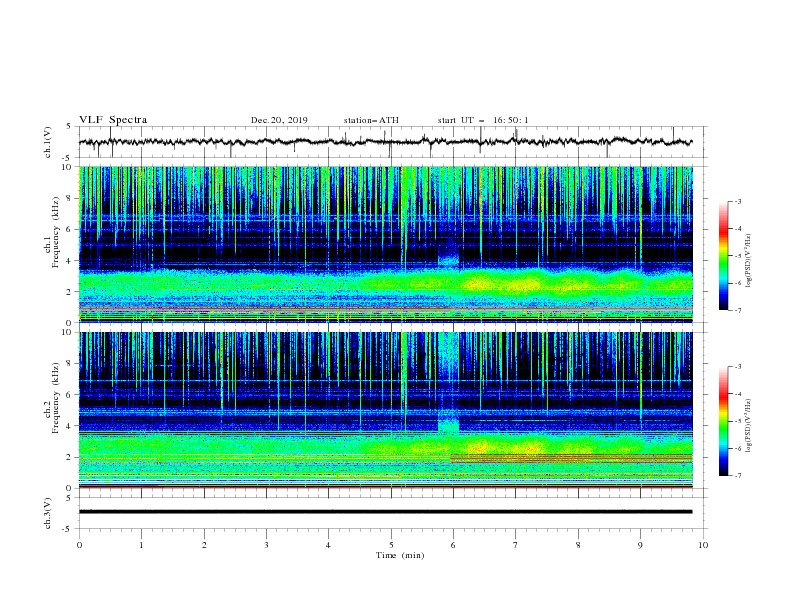Click the ch.2 "Frequency (kHz)" axis label

coord(56,397)
